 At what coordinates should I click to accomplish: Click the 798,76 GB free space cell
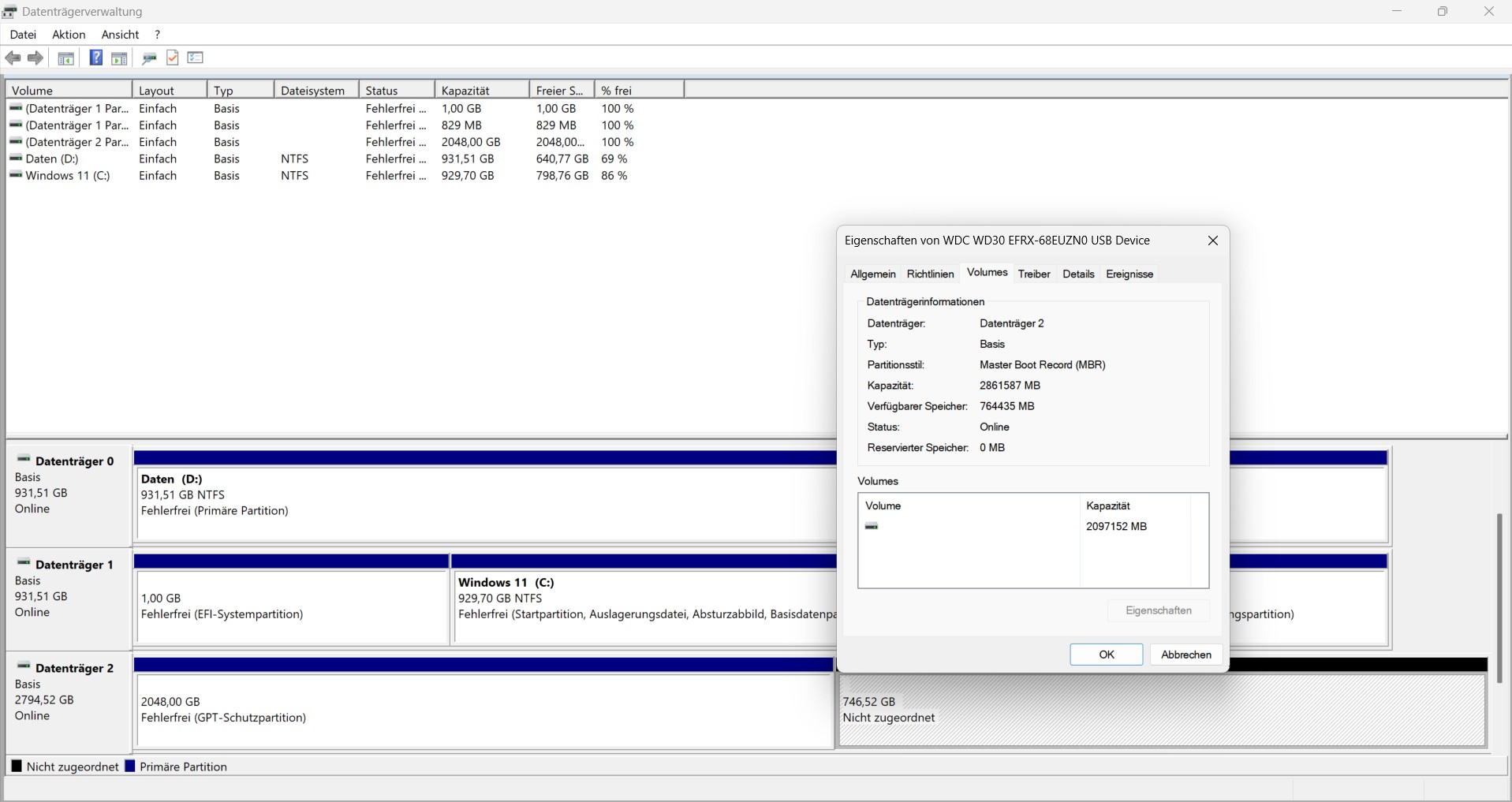pyautogui.click(x=562, y=175)
